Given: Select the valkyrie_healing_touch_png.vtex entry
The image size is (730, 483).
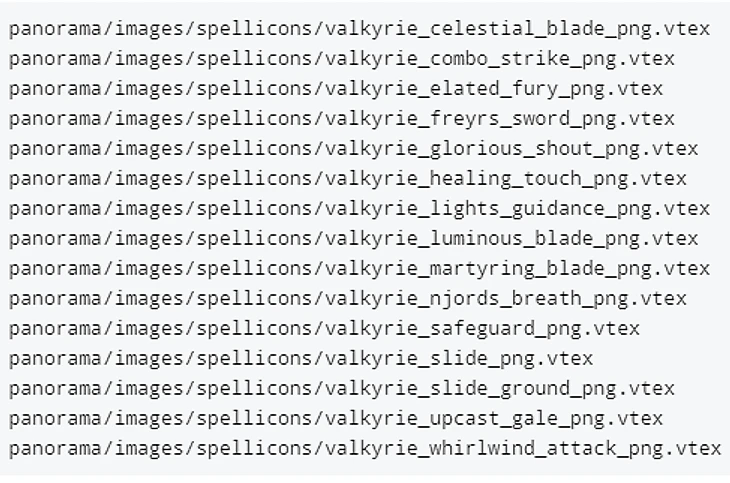Looking at the screenshot, I should pyautogui.click(x=348, y=179).
